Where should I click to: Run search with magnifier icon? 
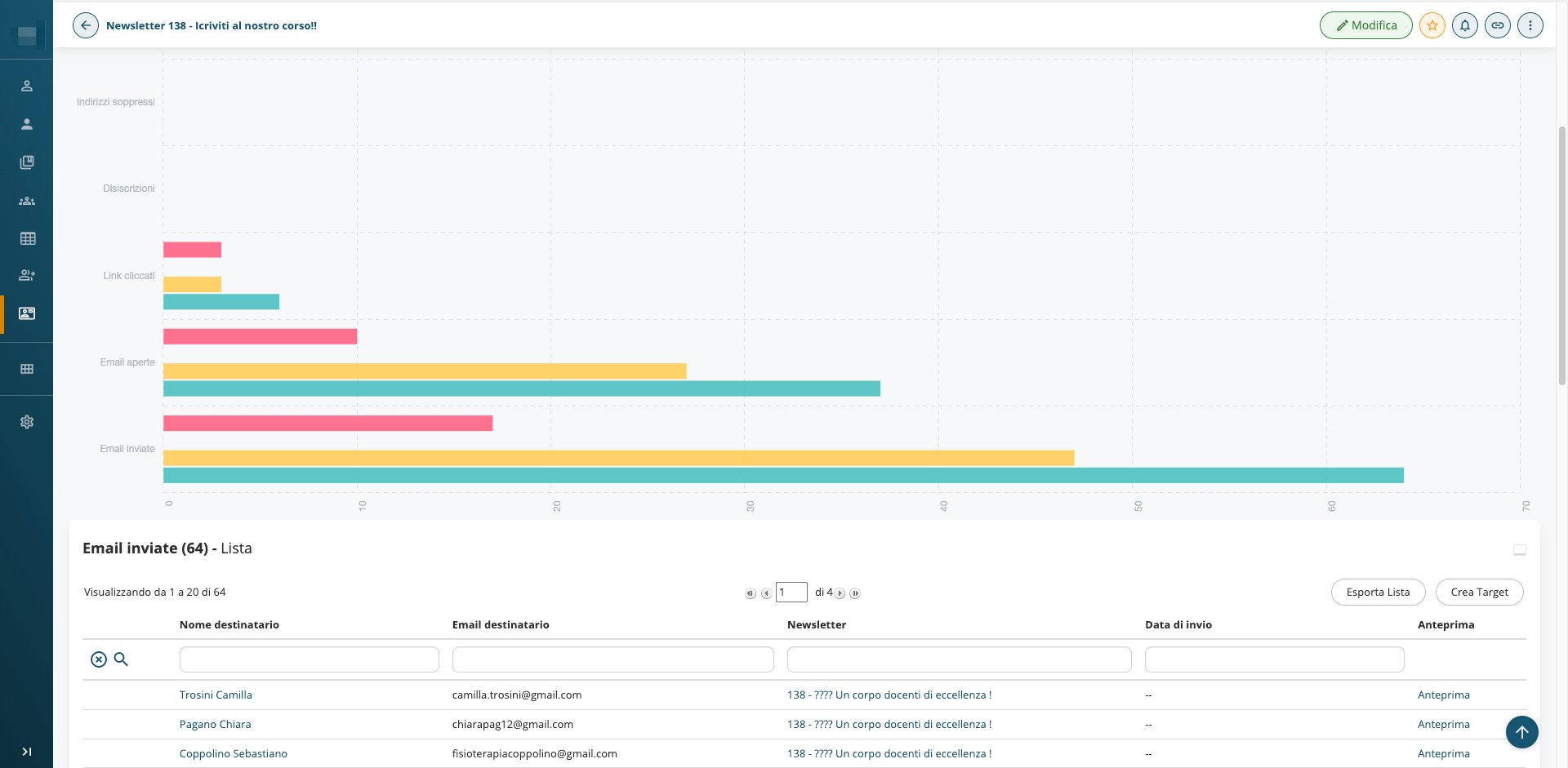[x=121, y=659]
